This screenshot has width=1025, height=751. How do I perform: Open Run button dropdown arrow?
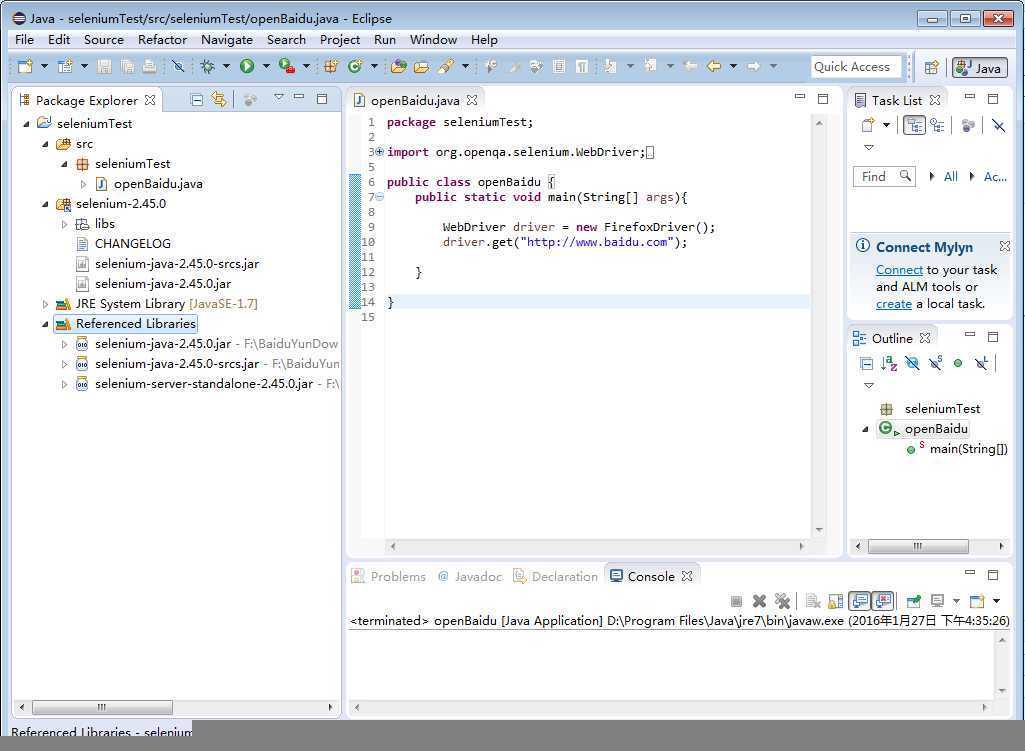click(266, 66)
